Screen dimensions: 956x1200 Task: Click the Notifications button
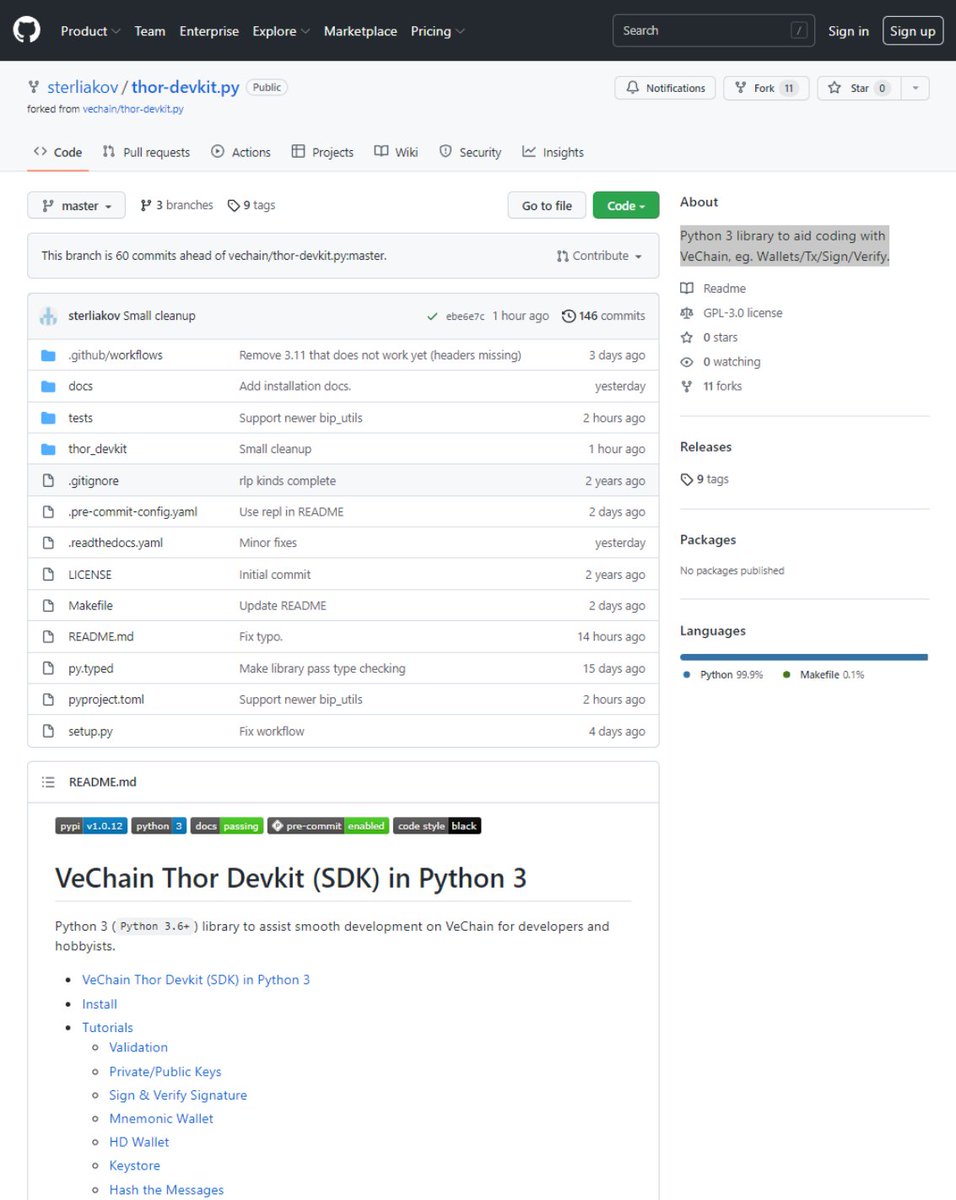tap(665, 88)
